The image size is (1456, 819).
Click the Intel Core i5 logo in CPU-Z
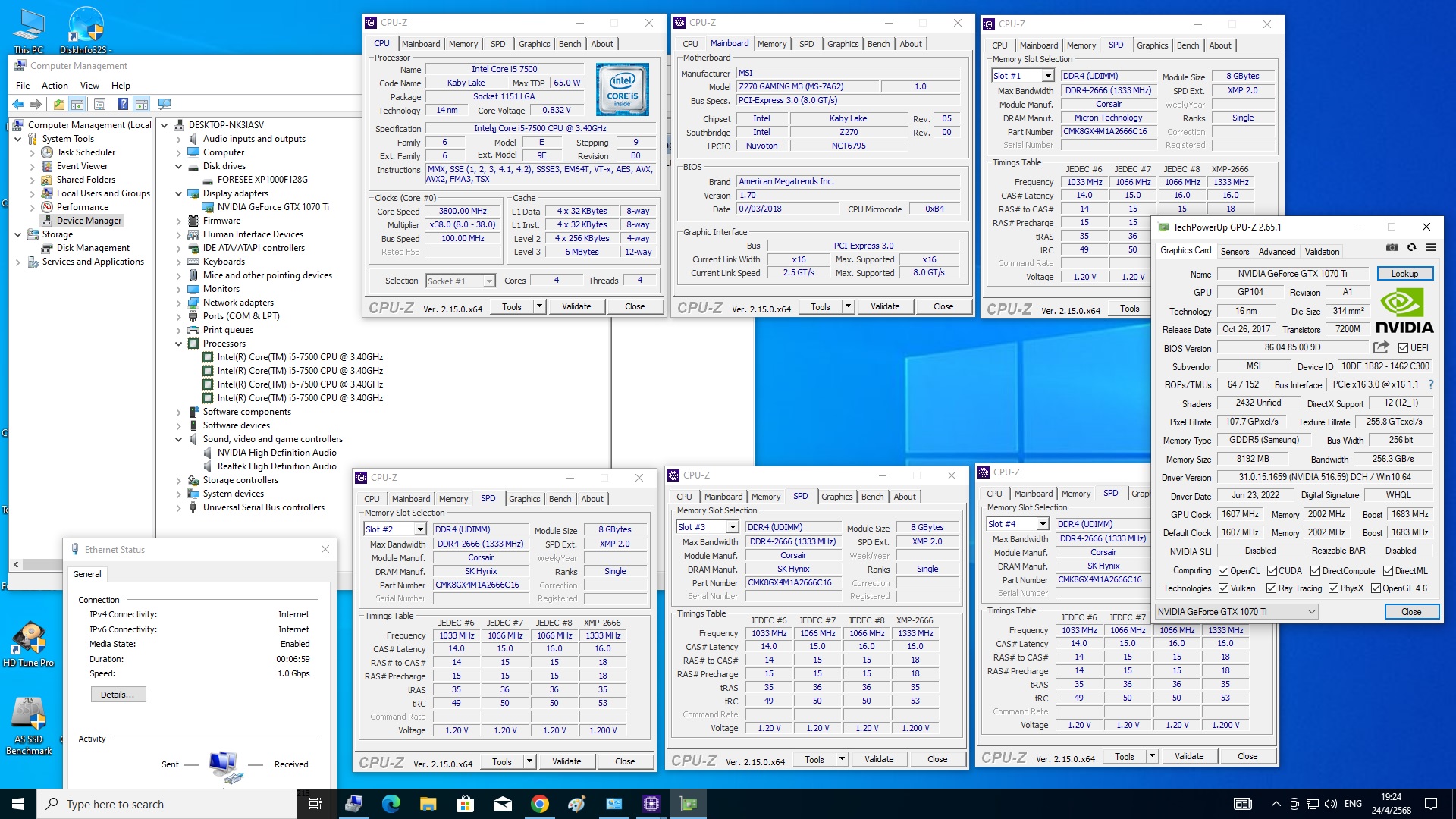623,89
